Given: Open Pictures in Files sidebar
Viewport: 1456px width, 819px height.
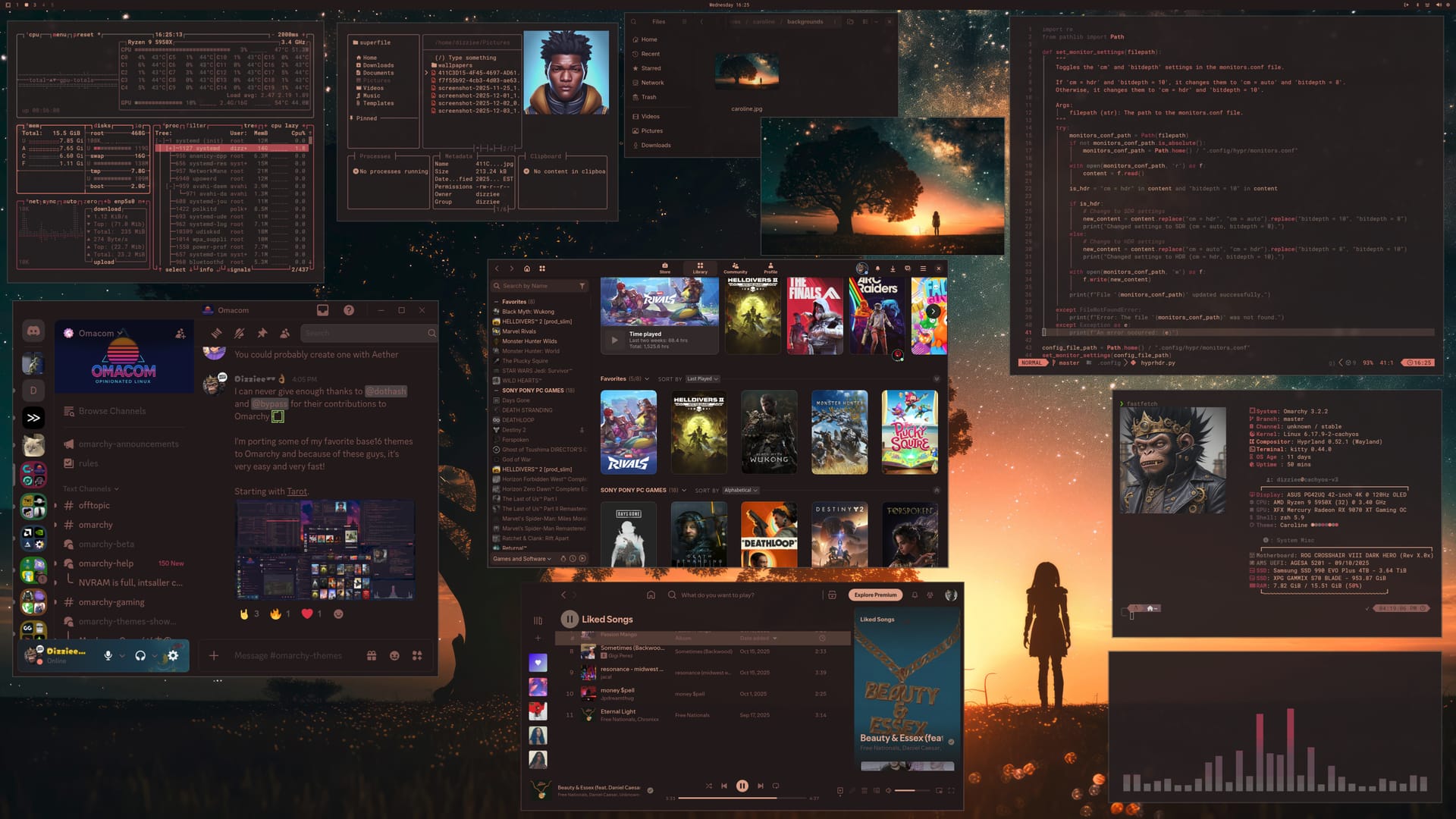Looking at the screenshot, I should (x=651, y=130).
